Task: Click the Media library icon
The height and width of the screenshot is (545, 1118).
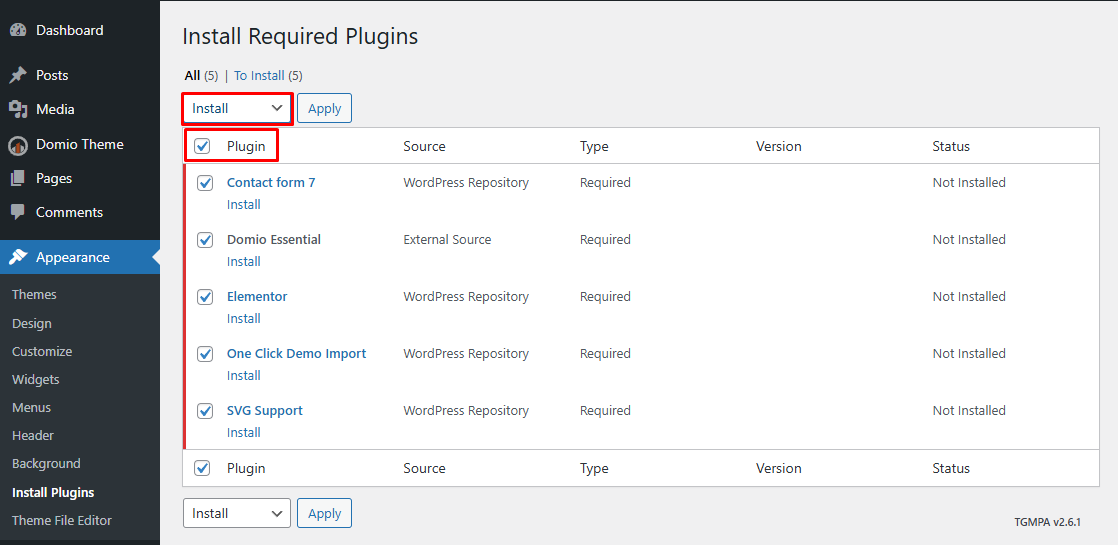Action: [18, 109]
